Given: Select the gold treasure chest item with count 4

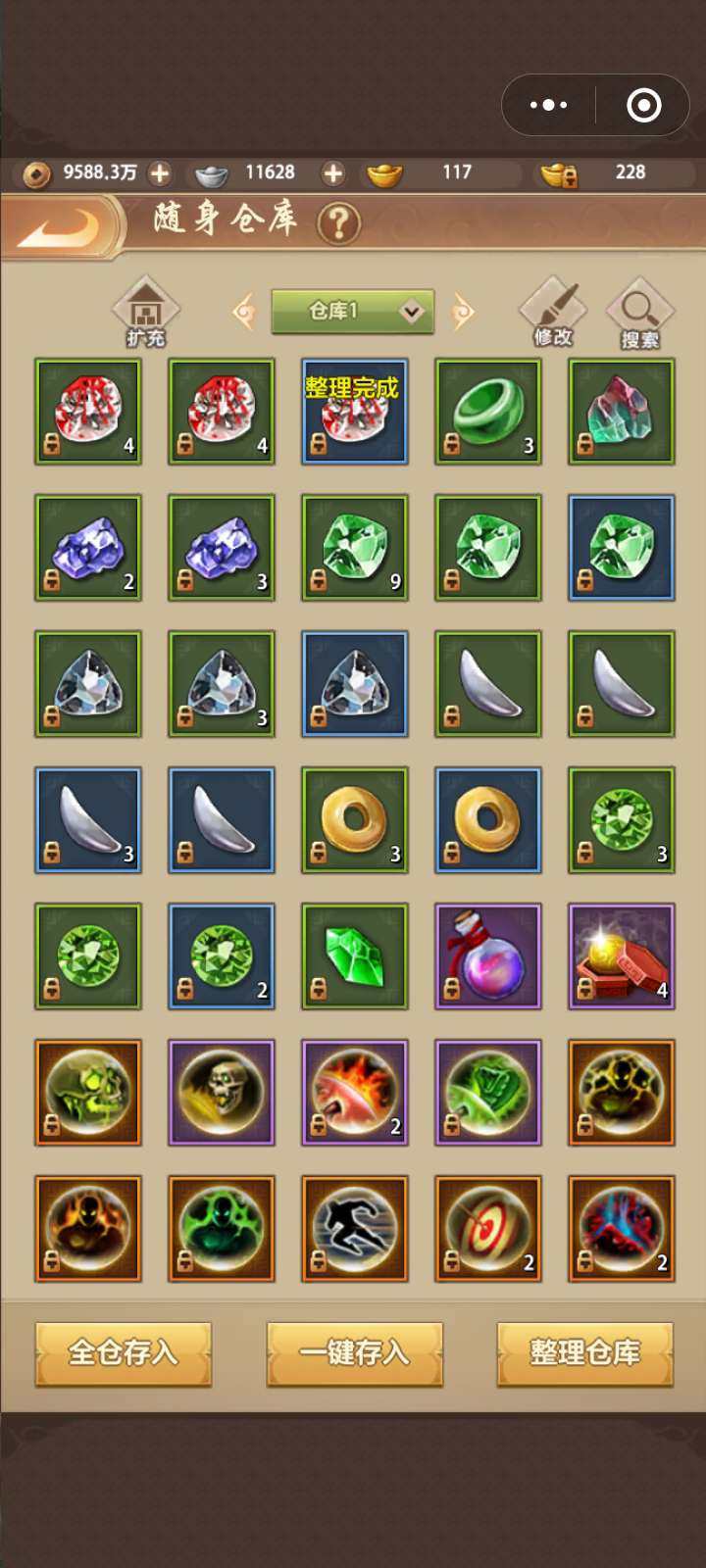Looking at the screenshot, I should click(622, 956).
